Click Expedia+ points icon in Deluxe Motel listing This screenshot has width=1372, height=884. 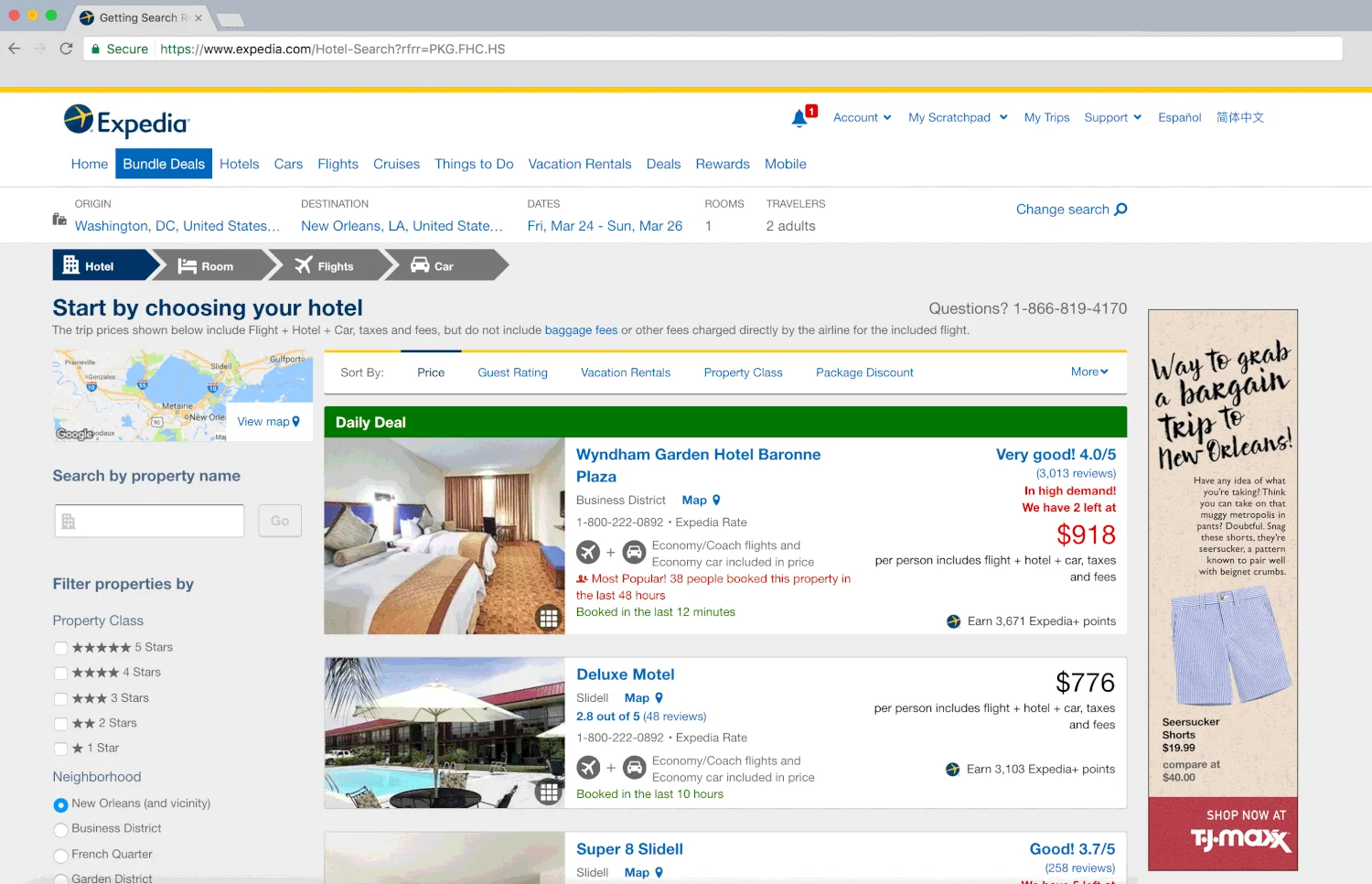(952, 770)
